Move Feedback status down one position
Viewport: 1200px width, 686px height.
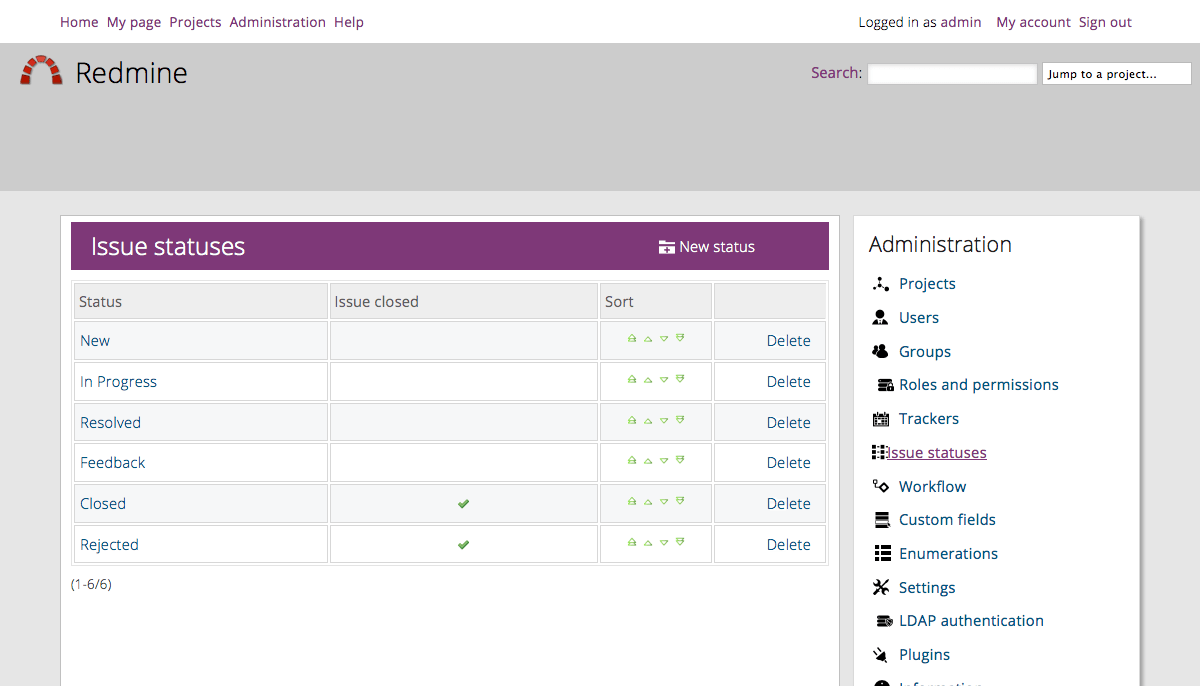(664, 461)
